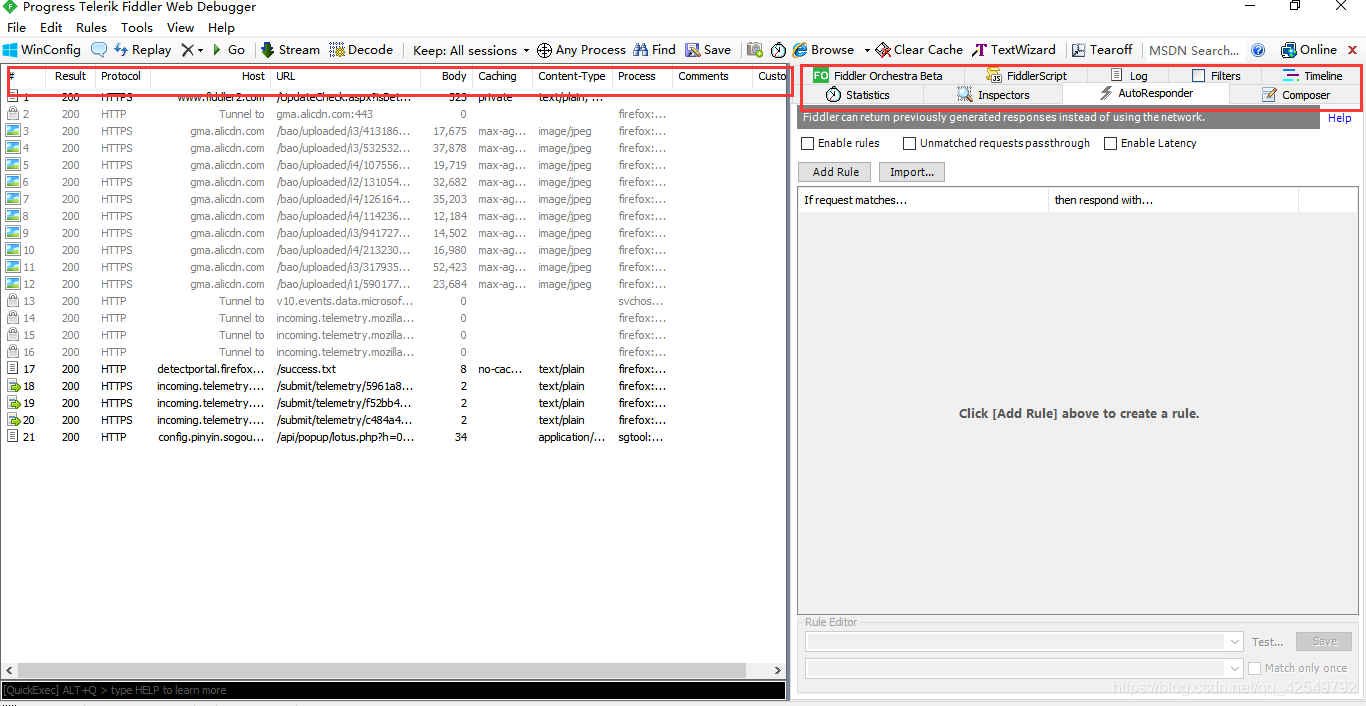This screenshot has height=706, width=1366.
Task: Launch the Browse button
Action: [823, 50]
